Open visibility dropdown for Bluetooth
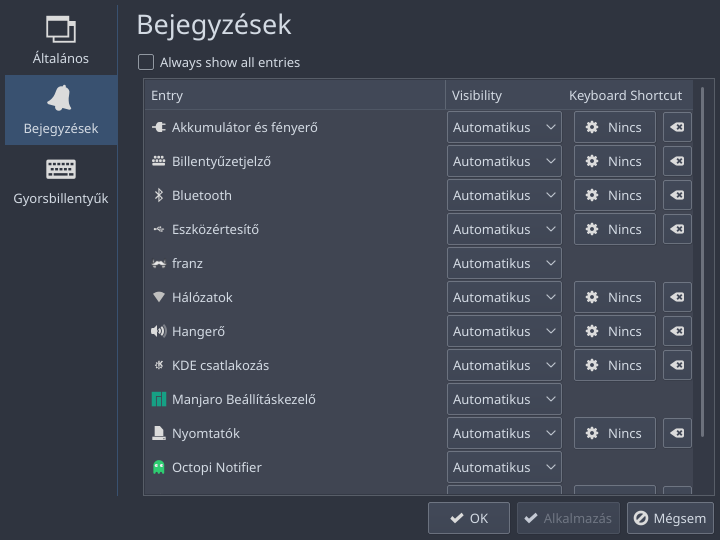 504,195
